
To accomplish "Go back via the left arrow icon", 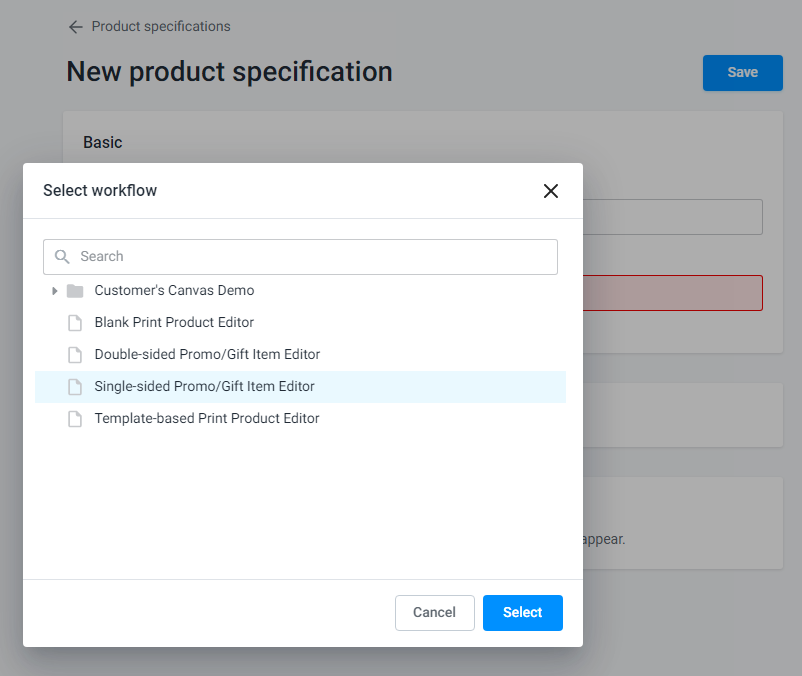I will click(76, 27).
